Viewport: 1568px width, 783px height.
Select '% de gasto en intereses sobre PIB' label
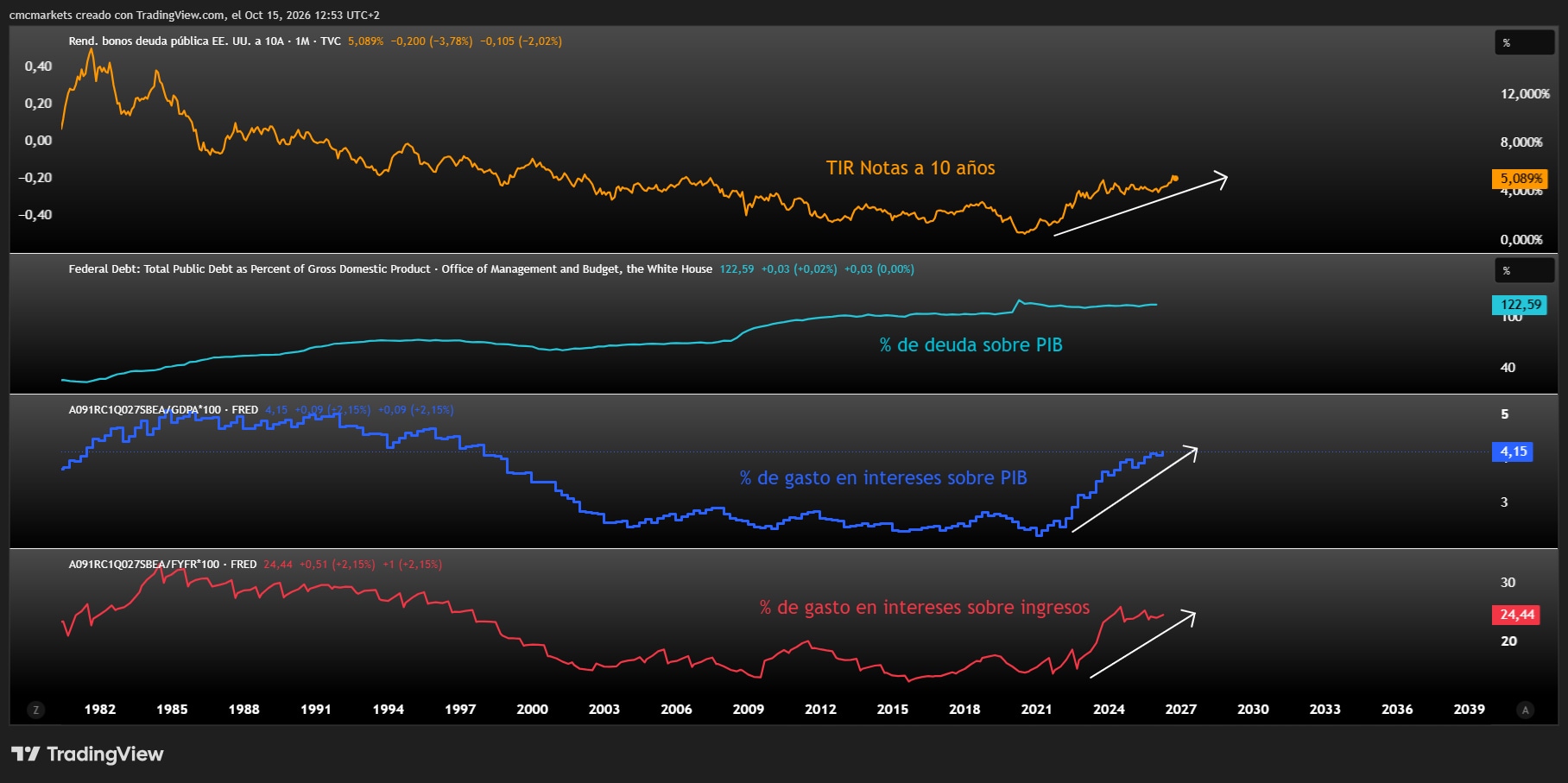(883, 478)
